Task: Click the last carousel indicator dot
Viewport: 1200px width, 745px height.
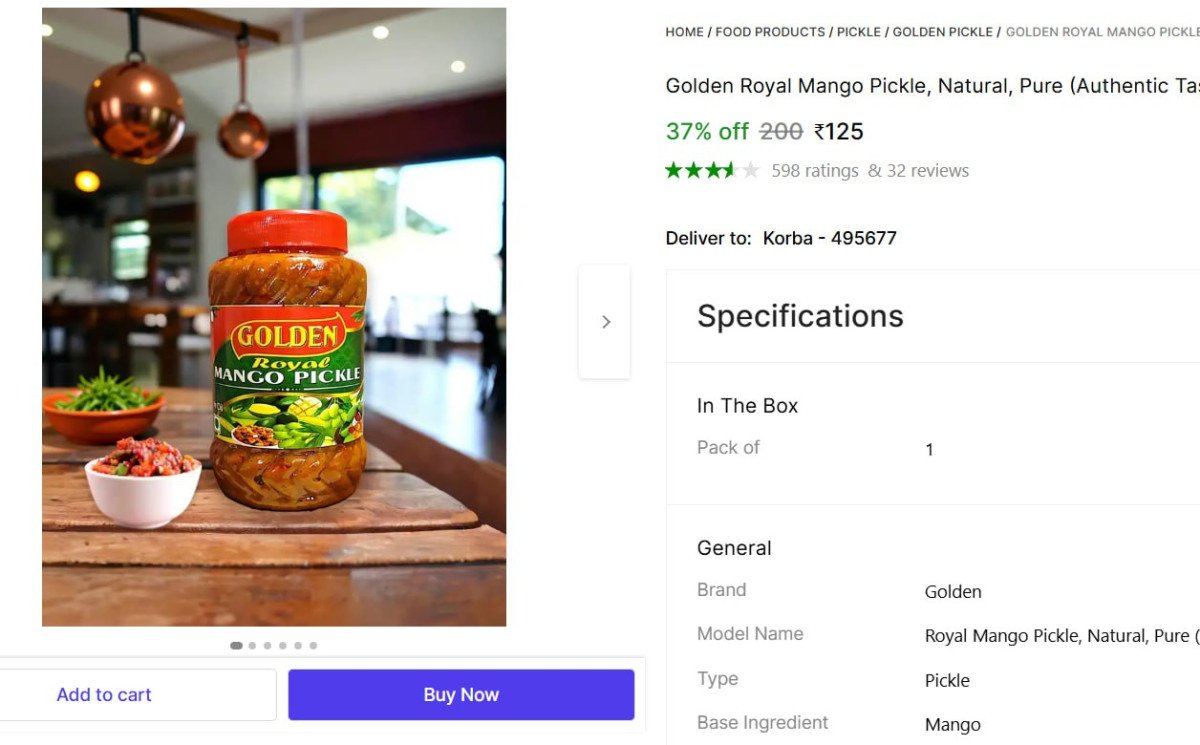Action: tap(313, 645)
